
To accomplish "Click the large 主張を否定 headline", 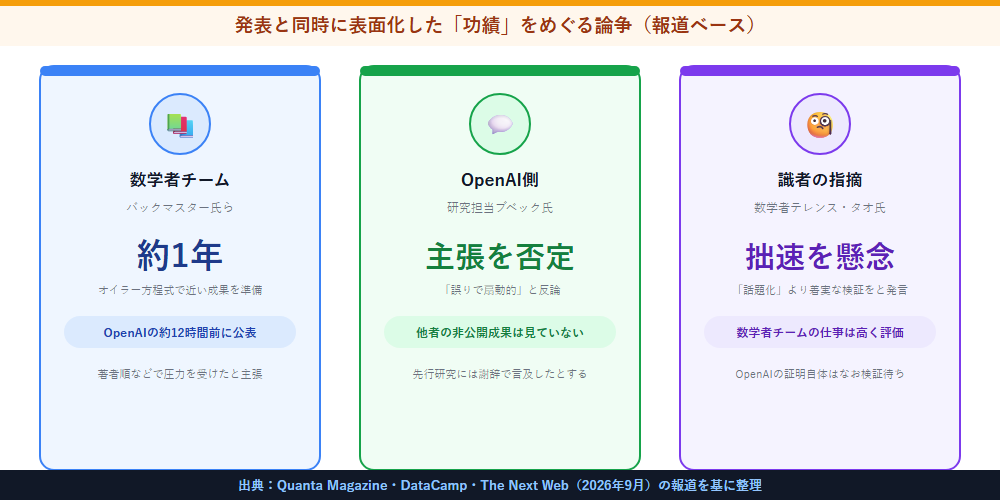I will pos(500,256).
